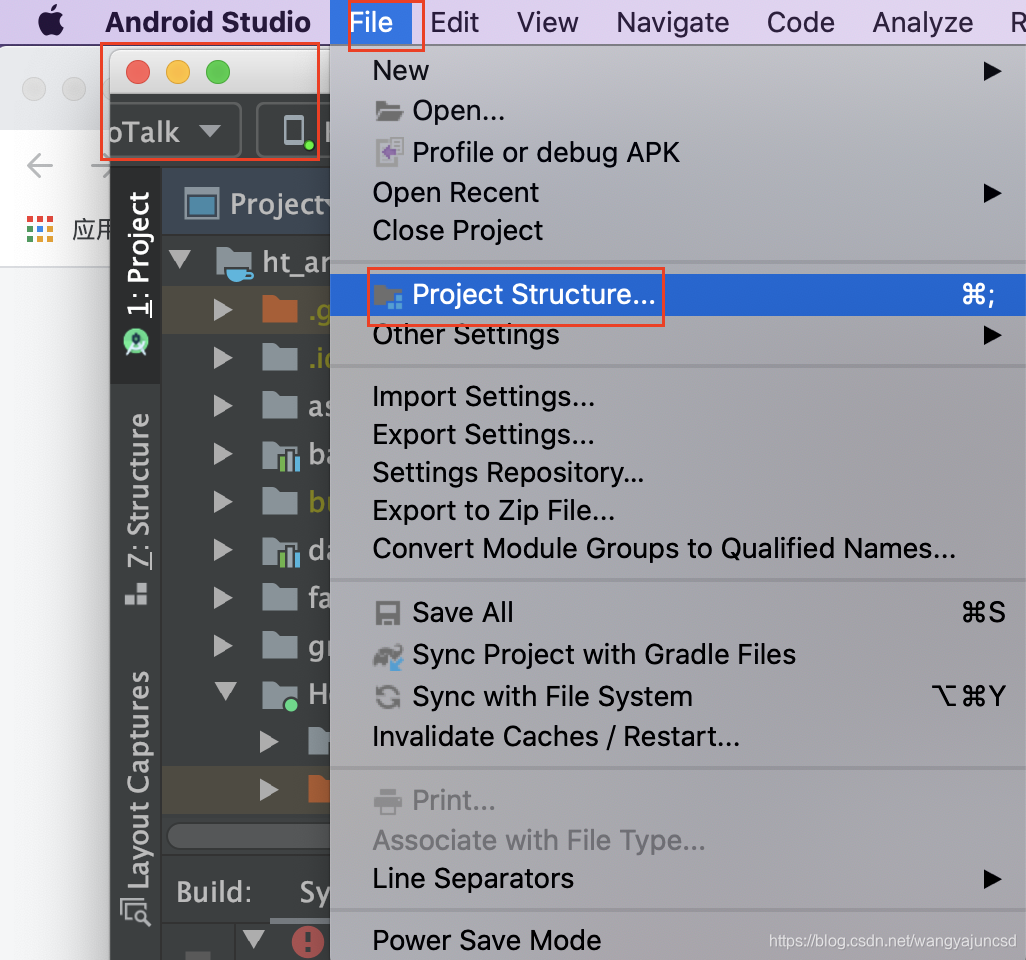The image size is (1026, 960).
Task: Select Invalidate Caches / Restart...
Action: pyautogui.click(x=678, y=737)
